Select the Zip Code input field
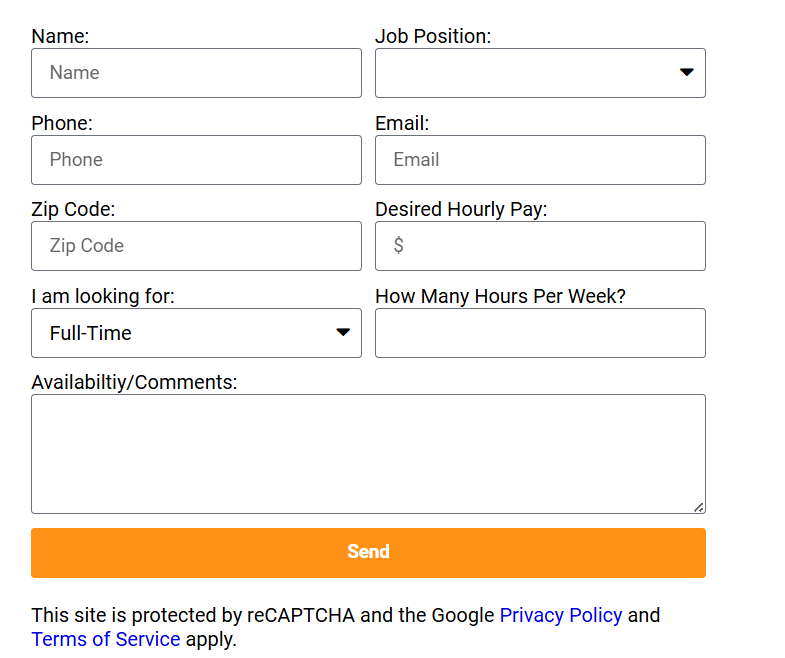785x658 pixels. coord(196,246)
